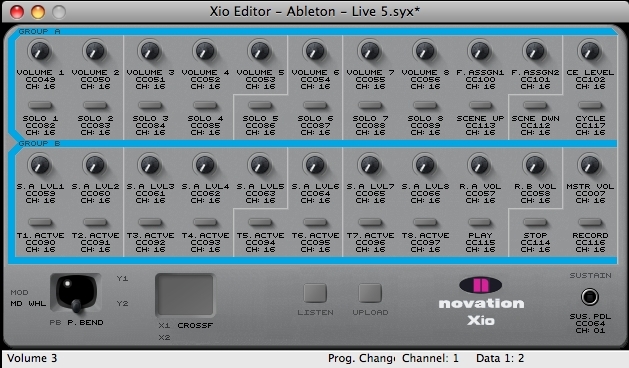Click the Volume 8 knob
The width and height of the screenshot is (629, 368).
[x=425, y=51]
